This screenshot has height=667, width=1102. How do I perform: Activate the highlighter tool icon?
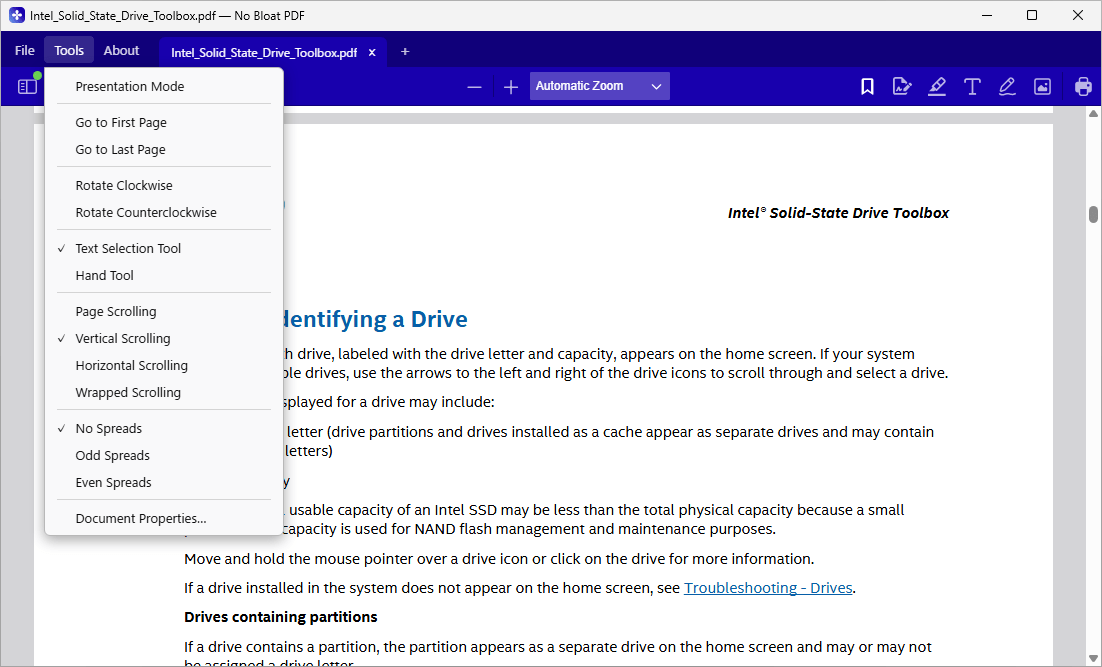(937, 86)
